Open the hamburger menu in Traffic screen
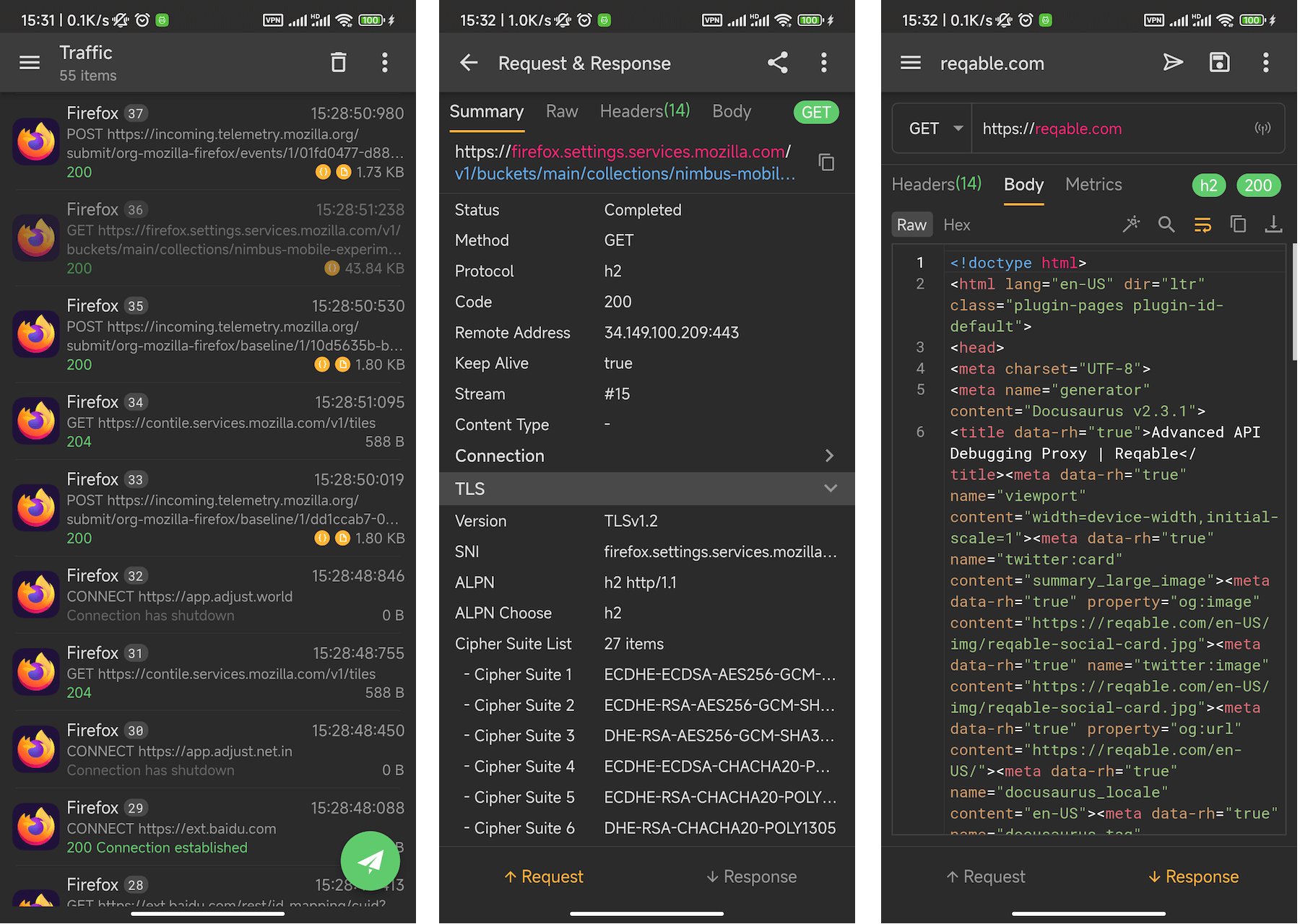The height and width of the screenshot is (924, 1300). point(30,63)
